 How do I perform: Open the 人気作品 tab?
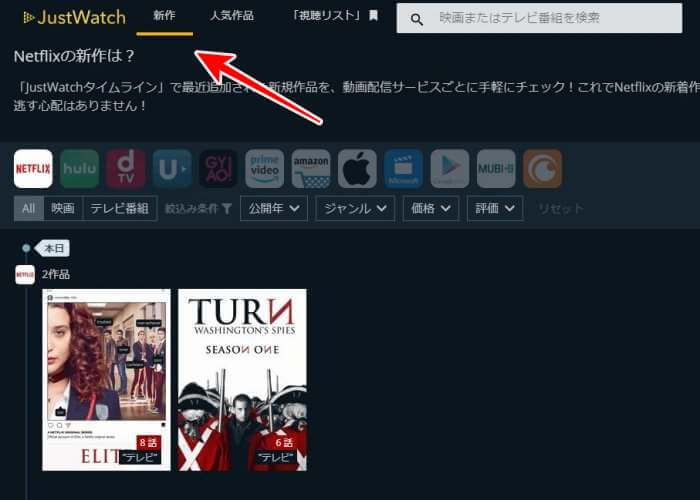tap(232, 16)
